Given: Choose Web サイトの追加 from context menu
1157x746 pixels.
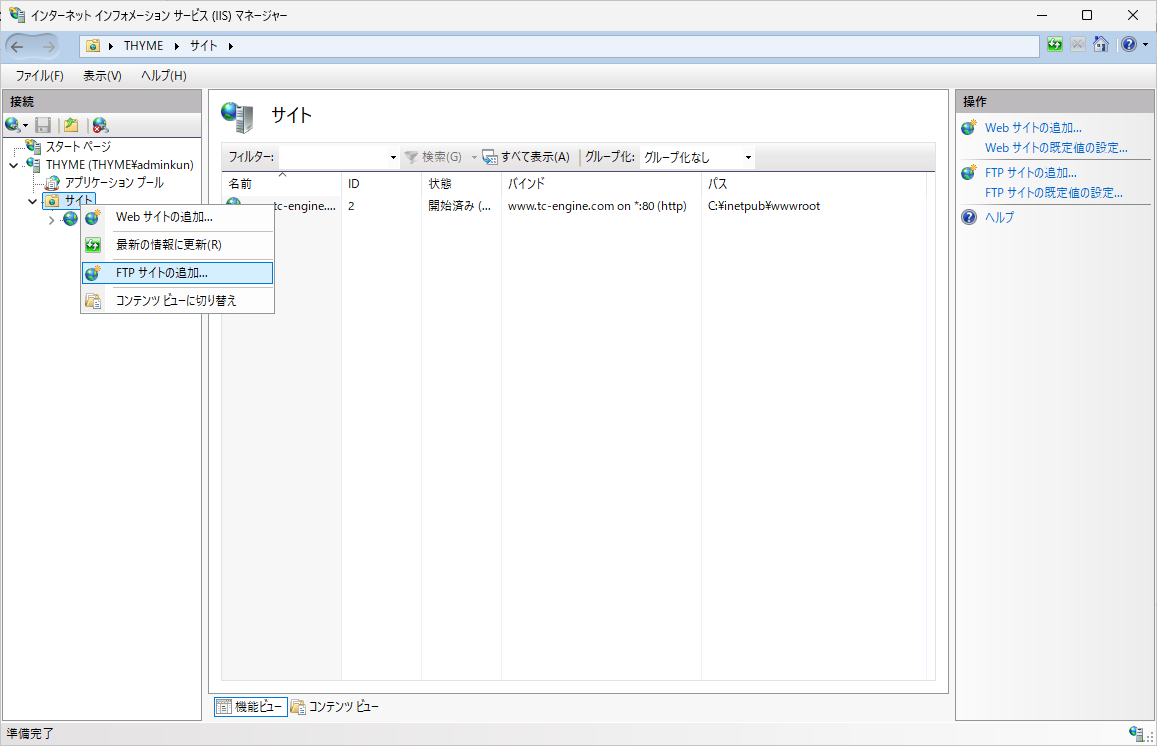Looking at the screenshot, I should tap(177, 217).
